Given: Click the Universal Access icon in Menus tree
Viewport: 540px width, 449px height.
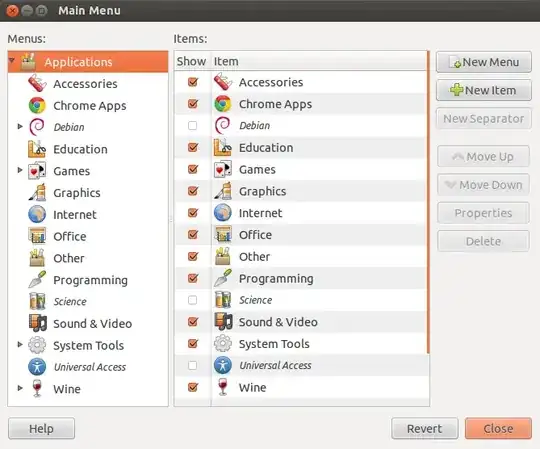Looking at the screenshot, I should (x=37, y=367).
